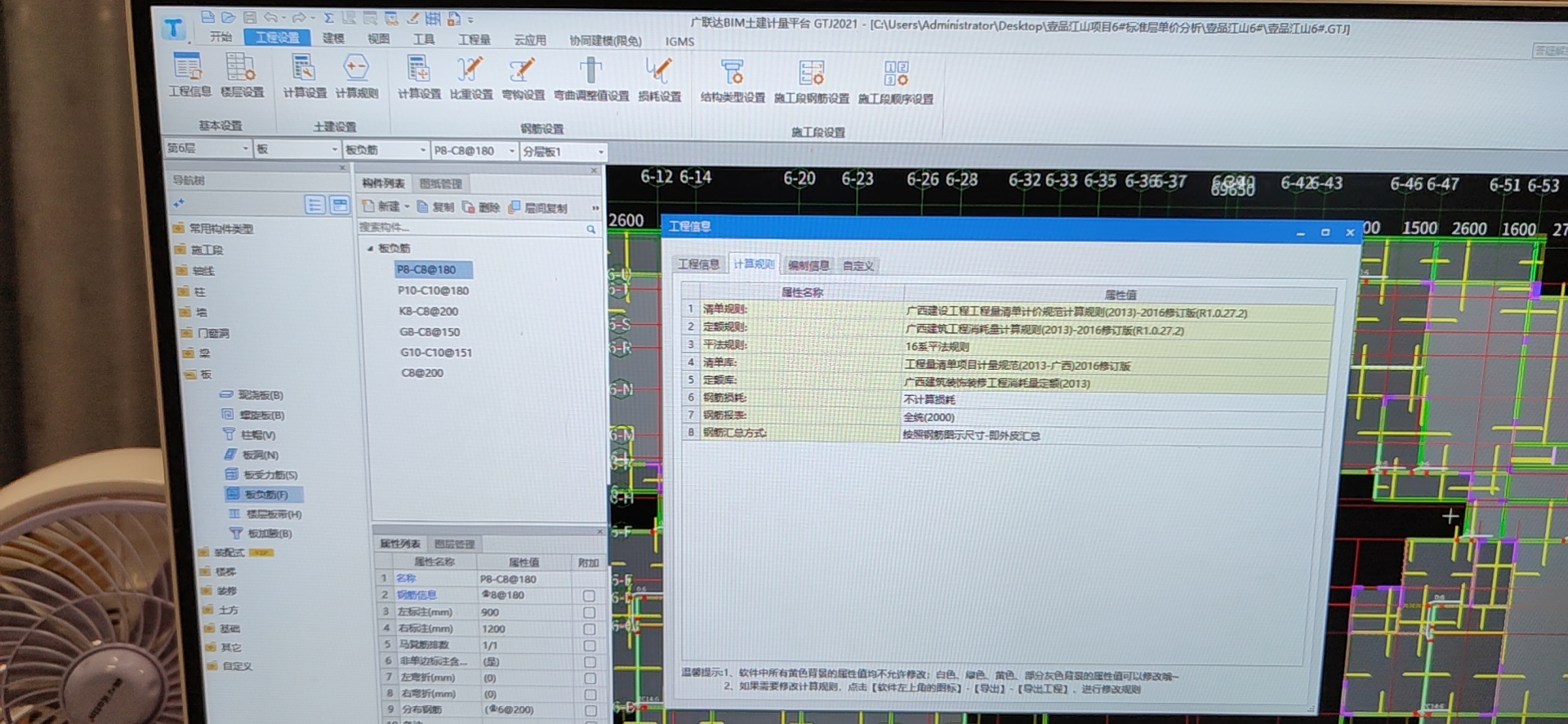Tick the 附加 checkbox for 左标注(mm) row
This screenshot has height=724, width=1568.
pos(589,612)
